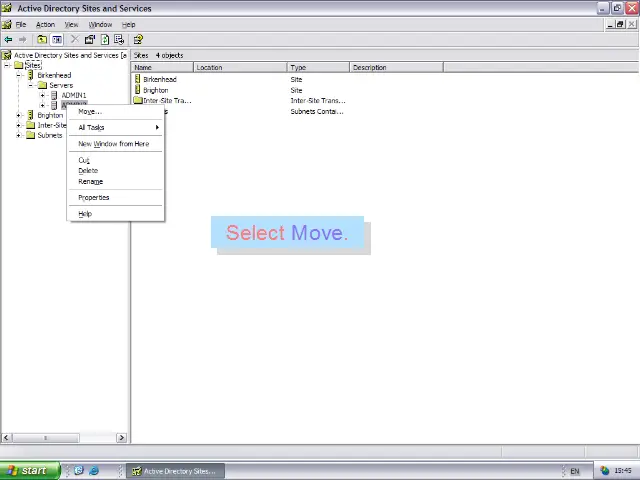Select ADMIN1 in the tree
Viewport: 640px width, 480px height.
click(x=74, y=96)
